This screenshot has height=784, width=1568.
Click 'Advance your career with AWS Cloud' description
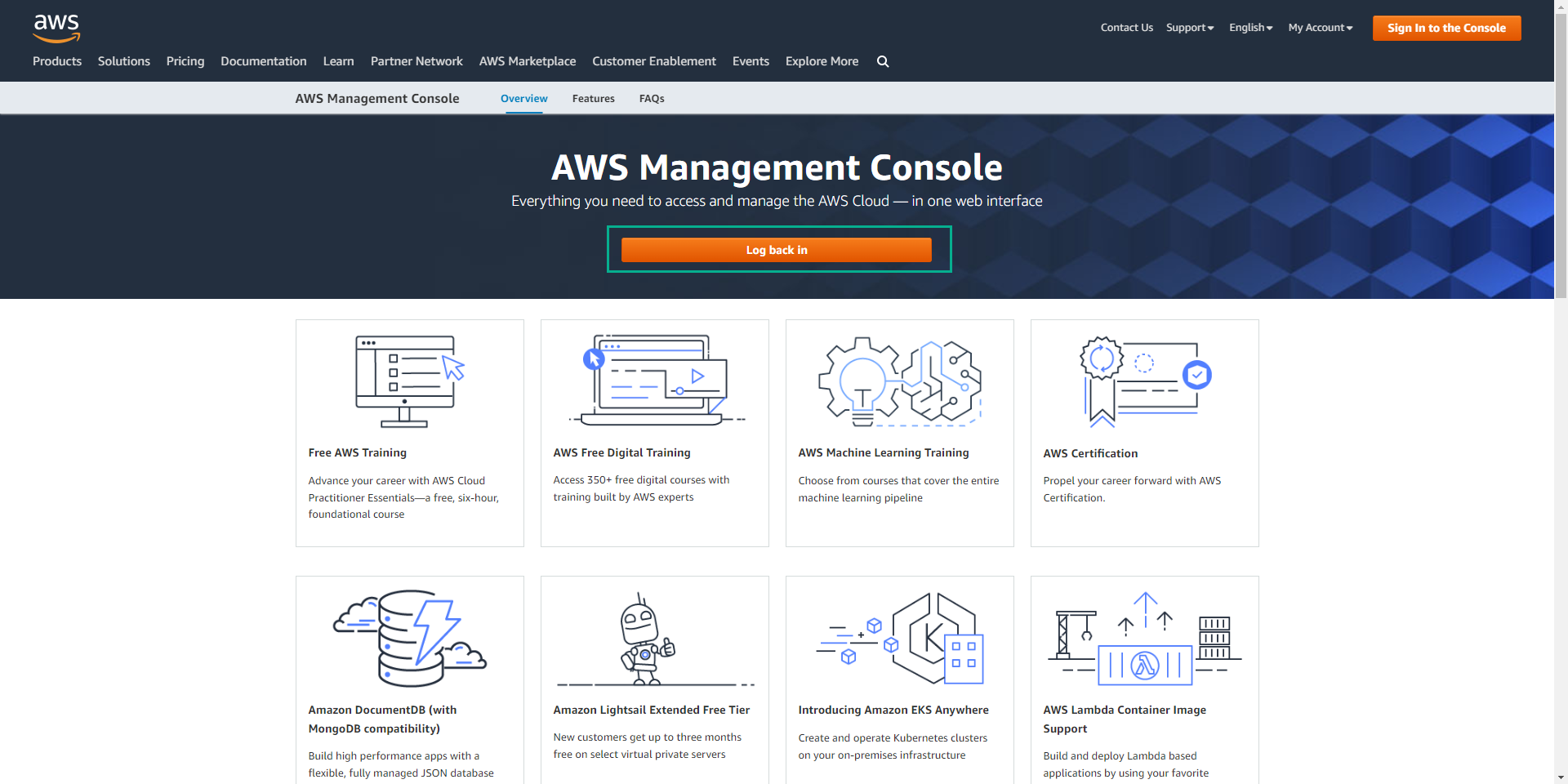click(403, 497)
